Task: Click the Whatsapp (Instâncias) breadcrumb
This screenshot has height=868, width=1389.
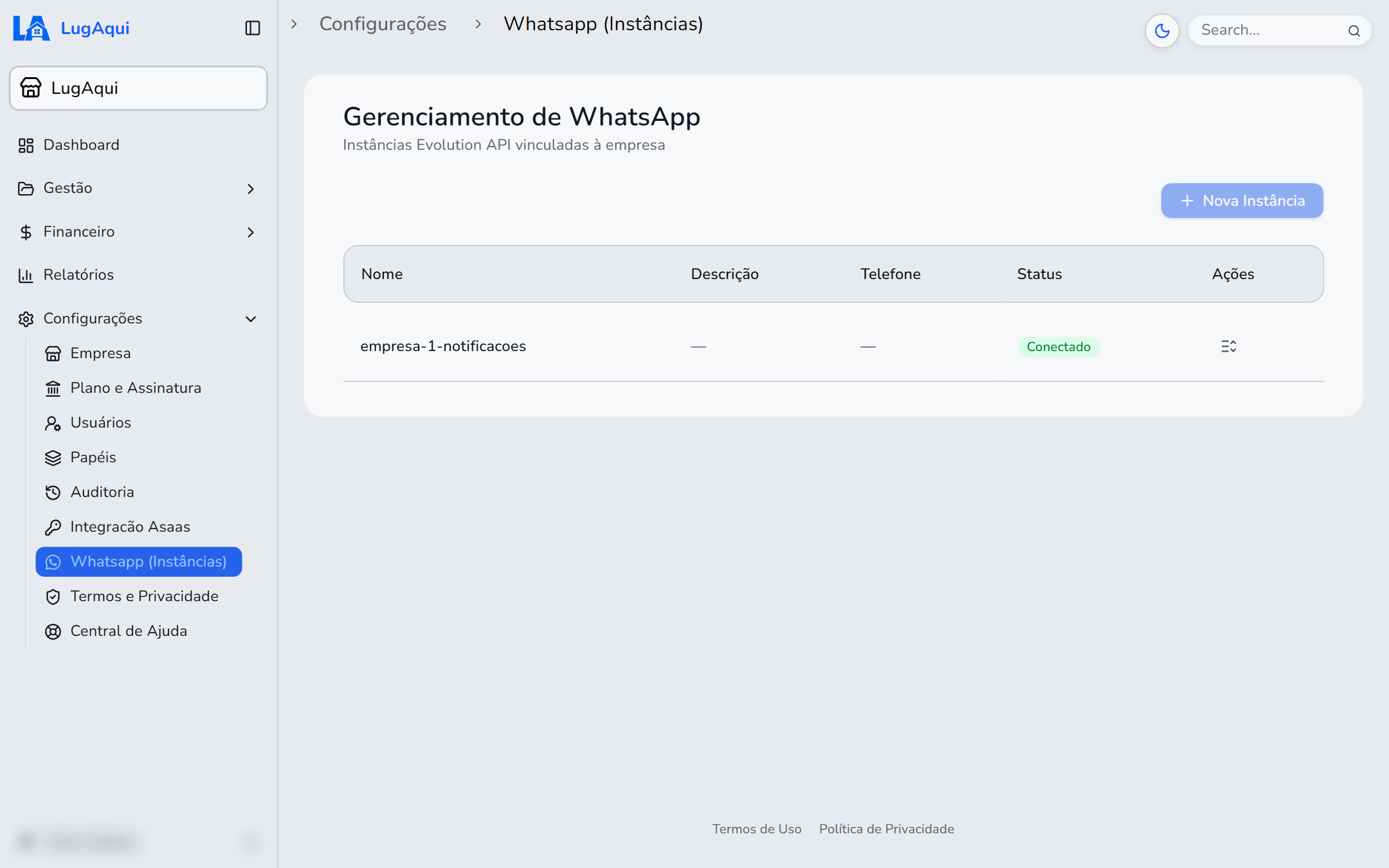Action: coord(603,24)
